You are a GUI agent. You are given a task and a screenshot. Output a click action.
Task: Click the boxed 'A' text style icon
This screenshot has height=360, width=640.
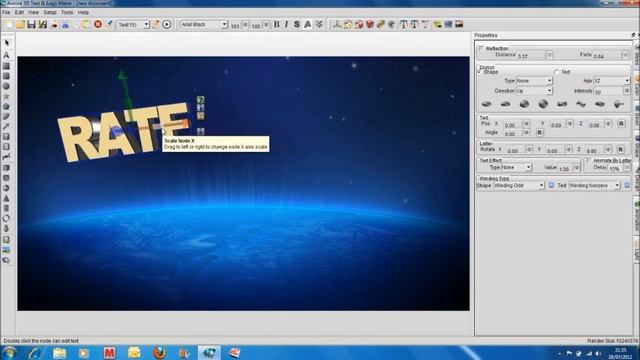(x=308, y=24)
